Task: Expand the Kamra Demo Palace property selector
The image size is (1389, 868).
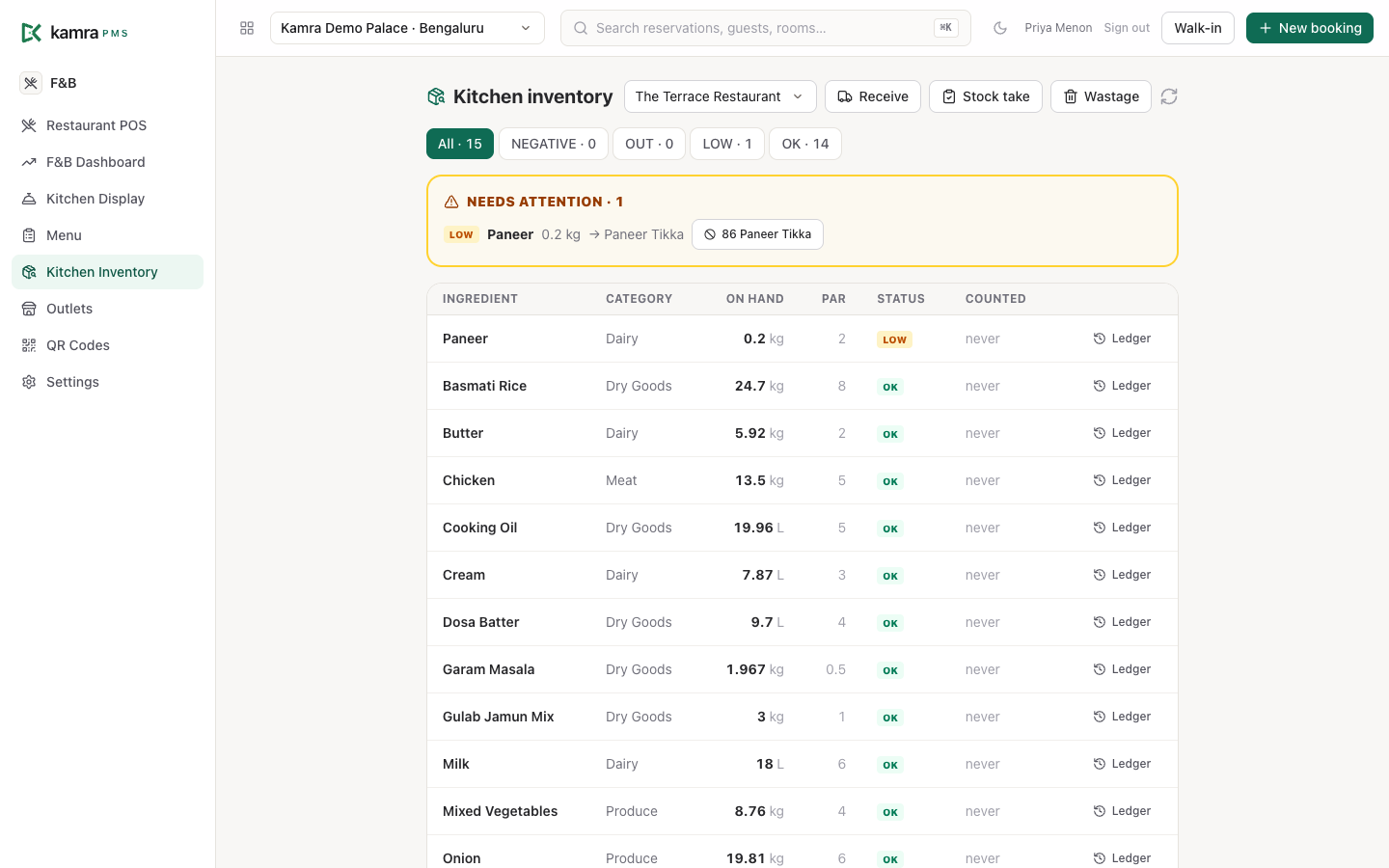Action: (407, 28)
